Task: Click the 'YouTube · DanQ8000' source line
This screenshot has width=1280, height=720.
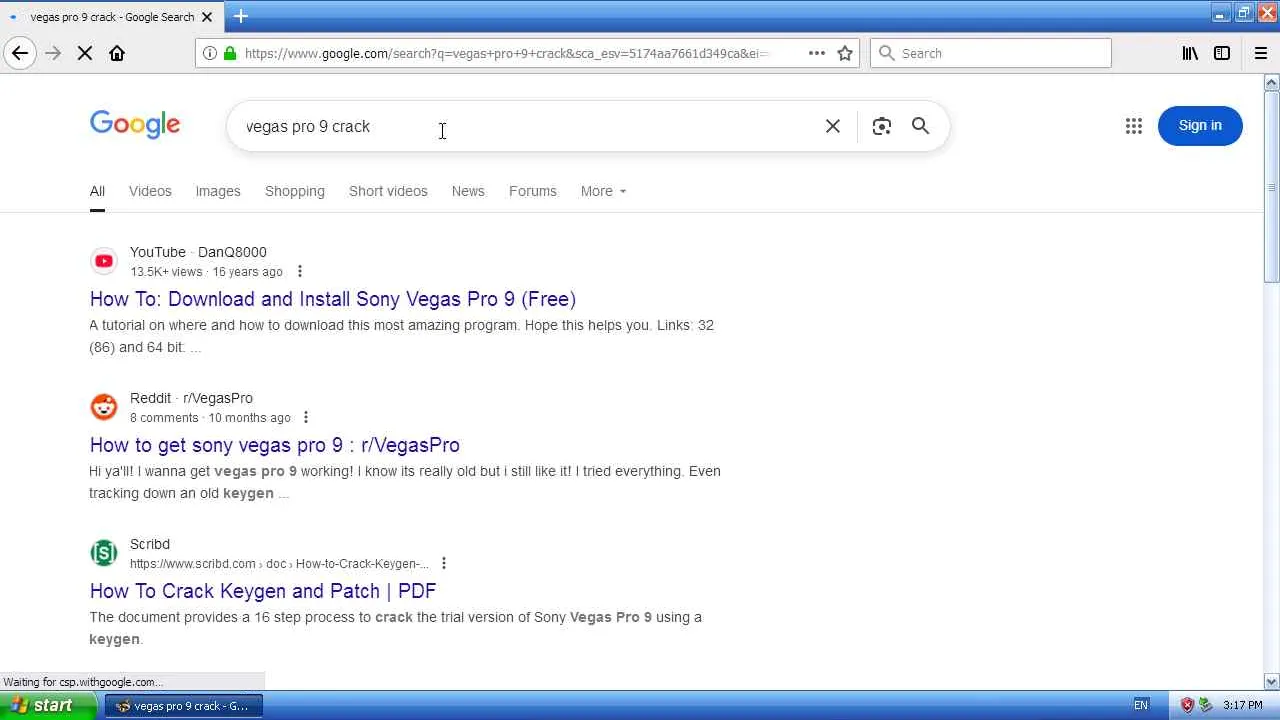Action: pyautogui.click(x=198, y=252)
